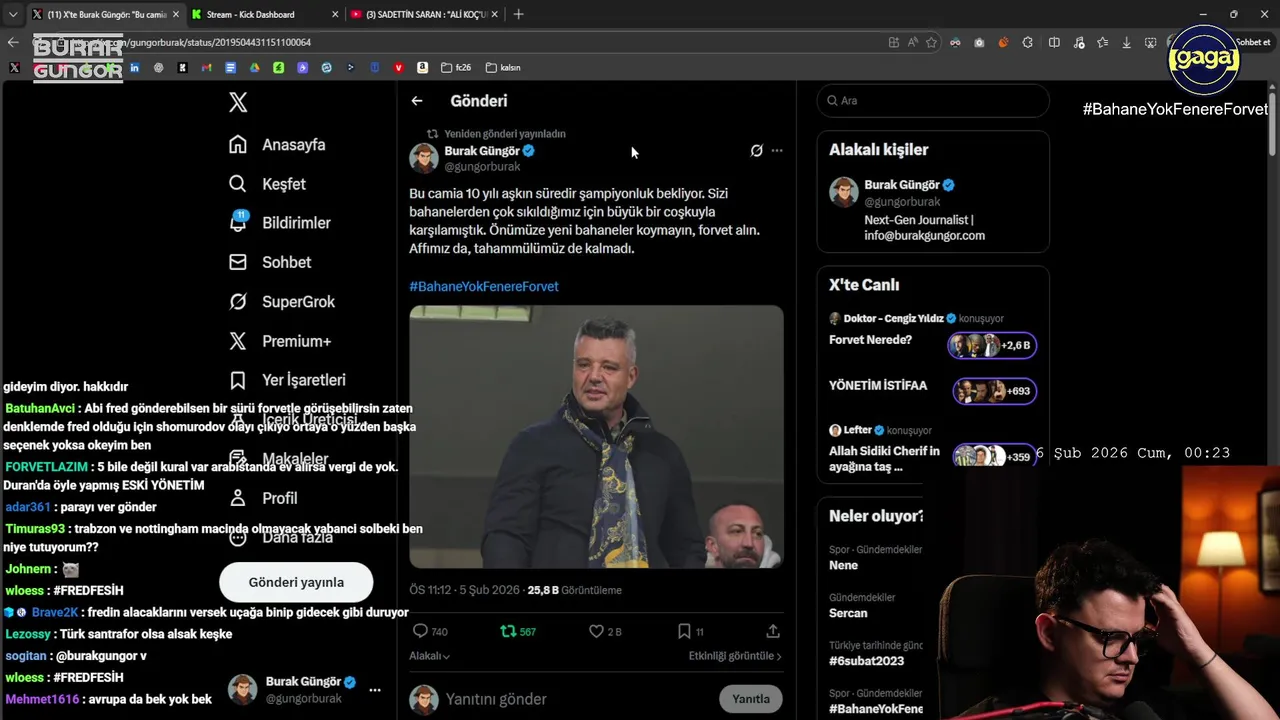Open screenshot icon in toolbar
Screen dimensions: 1280x720
1150,42
